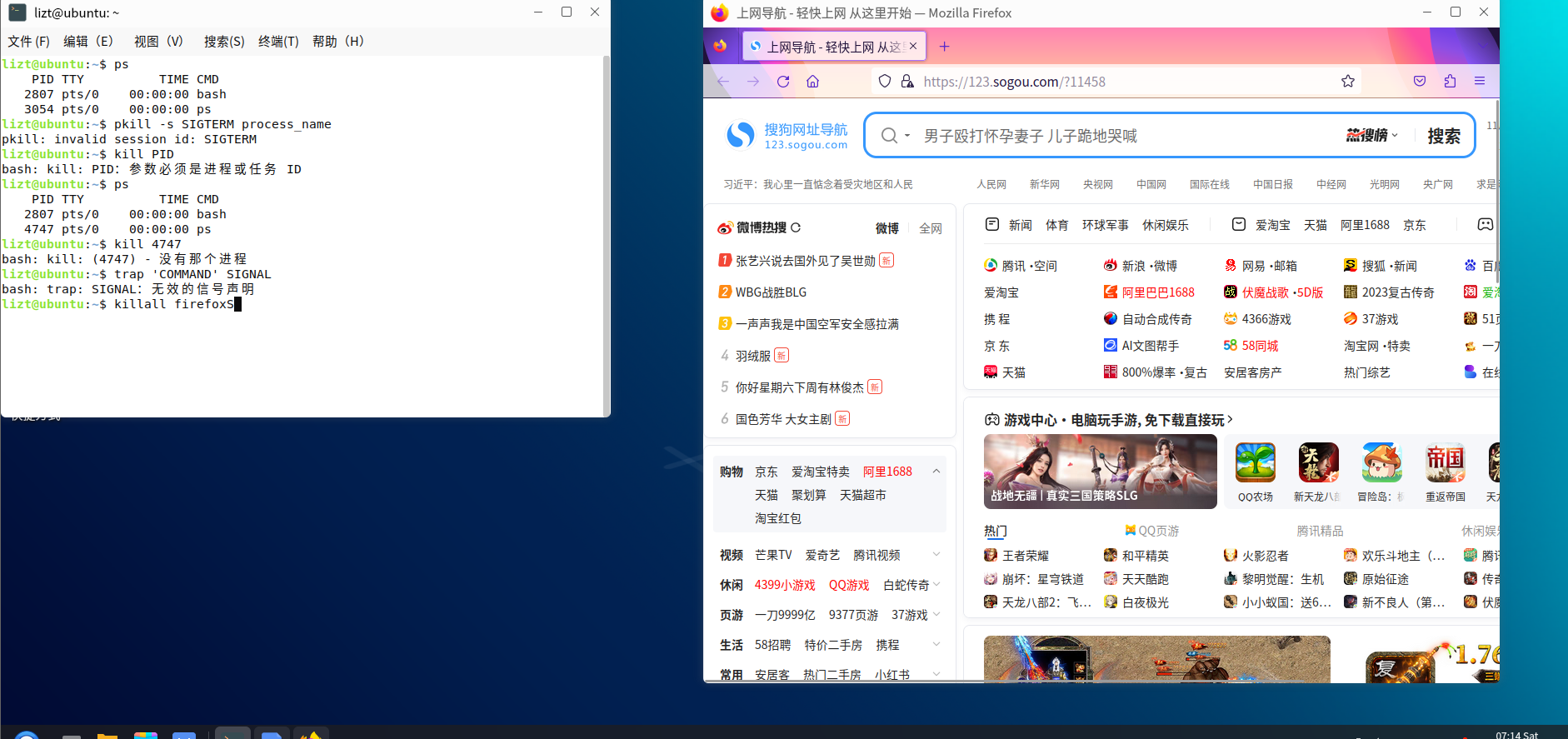Click the Save to Pocket icon

(1420, 81)
